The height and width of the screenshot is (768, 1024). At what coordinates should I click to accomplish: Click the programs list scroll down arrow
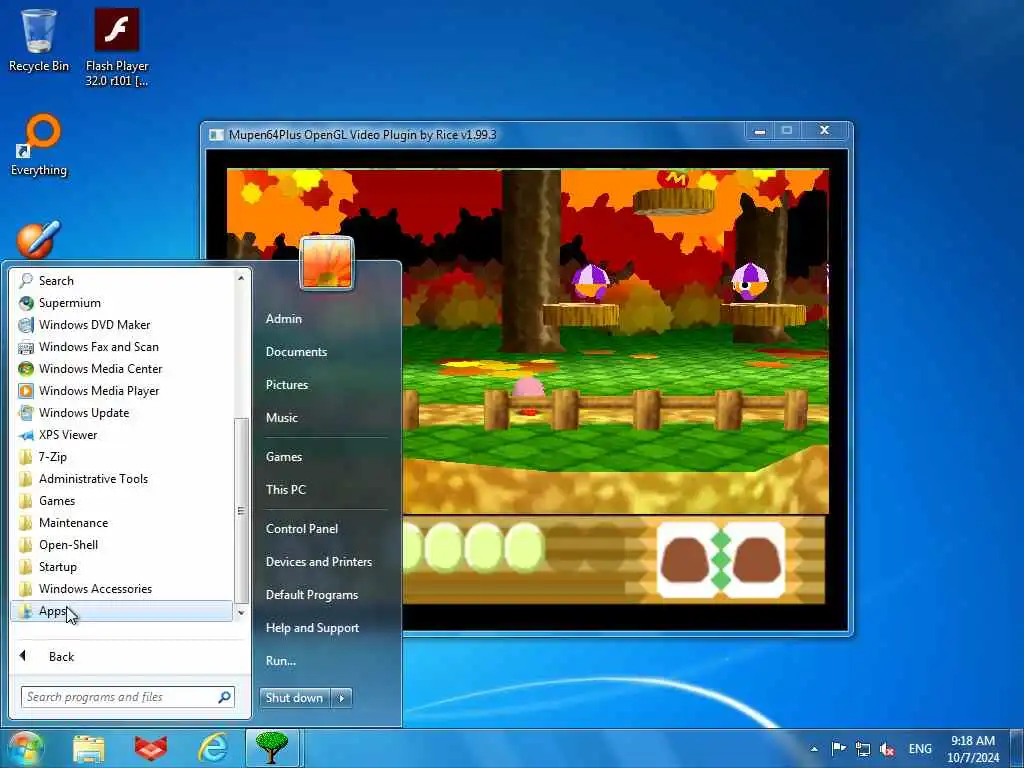point(241,613)
